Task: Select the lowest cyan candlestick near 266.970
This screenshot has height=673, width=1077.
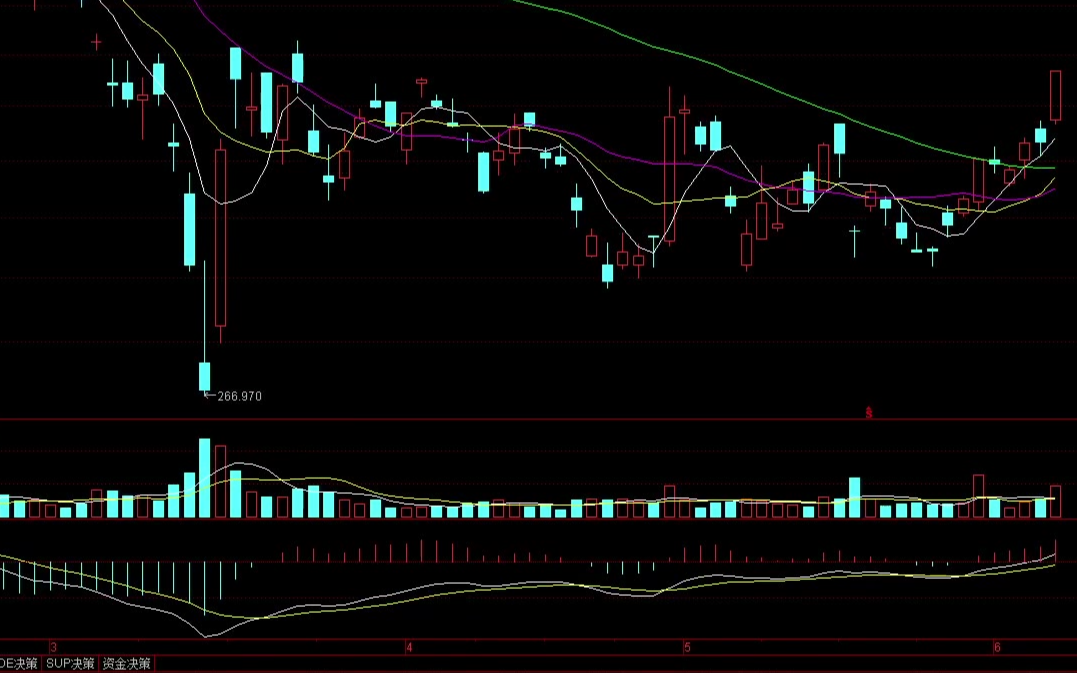Action: click(204, 376)
